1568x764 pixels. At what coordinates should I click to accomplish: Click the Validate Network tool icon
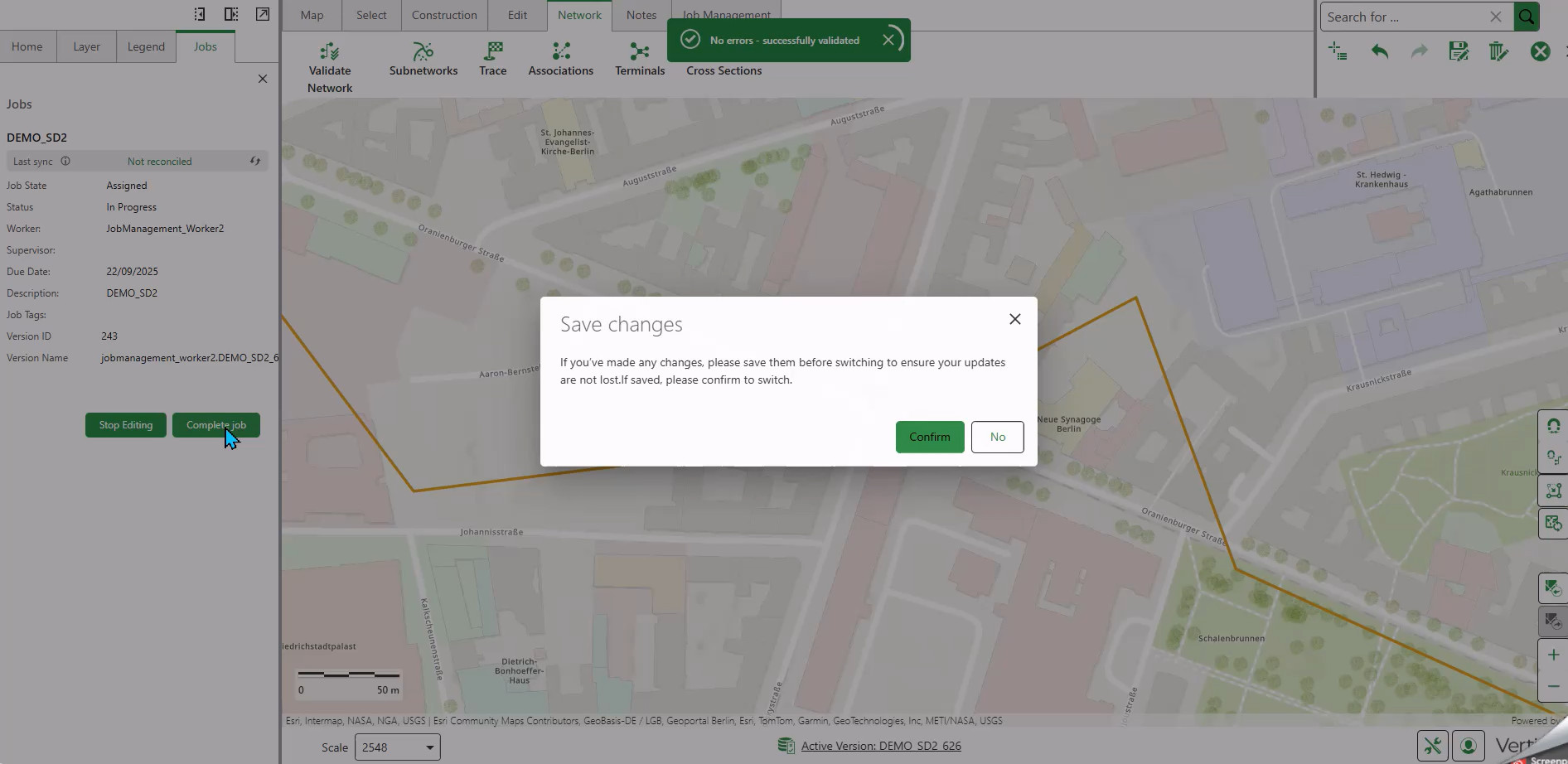click(x=330, y=52)
